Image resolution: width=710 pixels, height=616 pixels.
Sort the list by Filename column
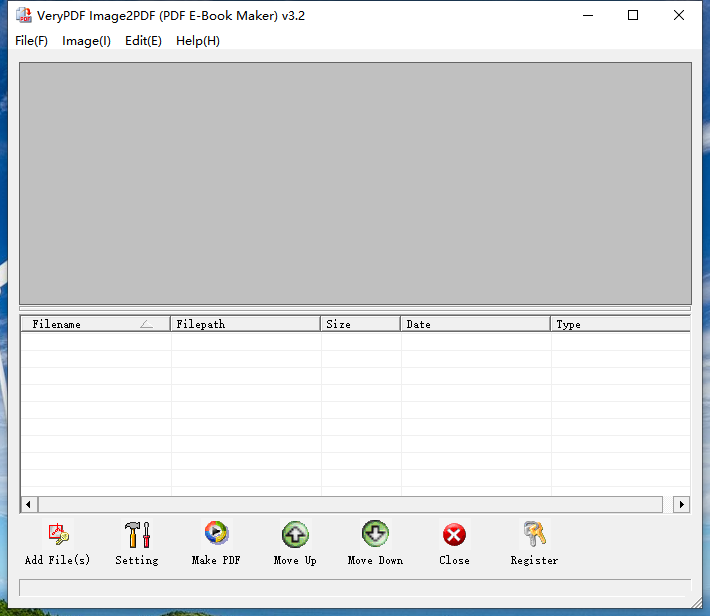tap(96, 324)
